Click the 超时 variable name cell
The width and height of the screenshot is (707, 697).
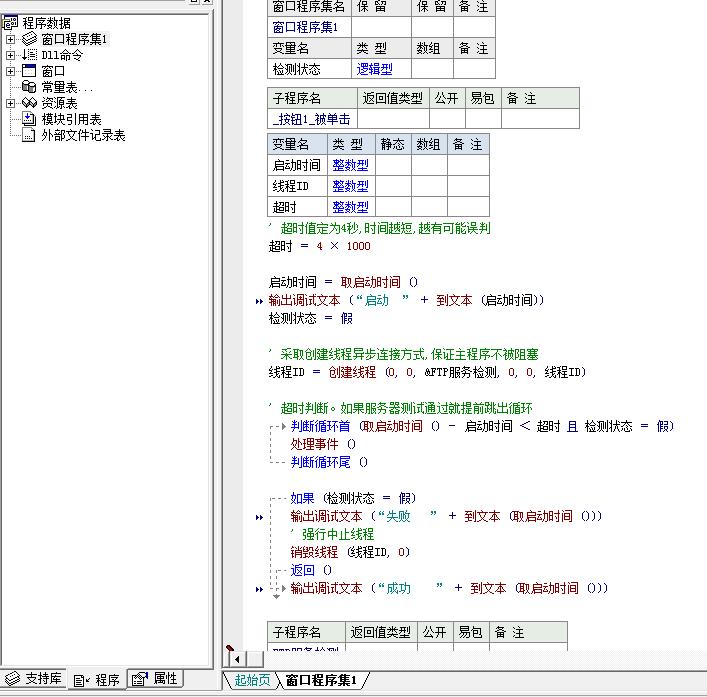[297, 207]
